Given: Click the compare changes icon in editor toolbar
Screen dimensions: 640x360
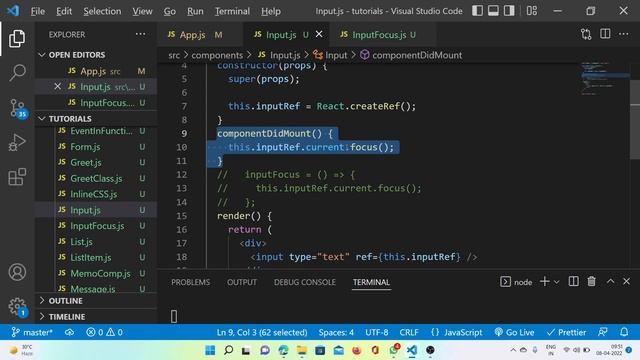Looking at the screenshot, I should 586,34.
